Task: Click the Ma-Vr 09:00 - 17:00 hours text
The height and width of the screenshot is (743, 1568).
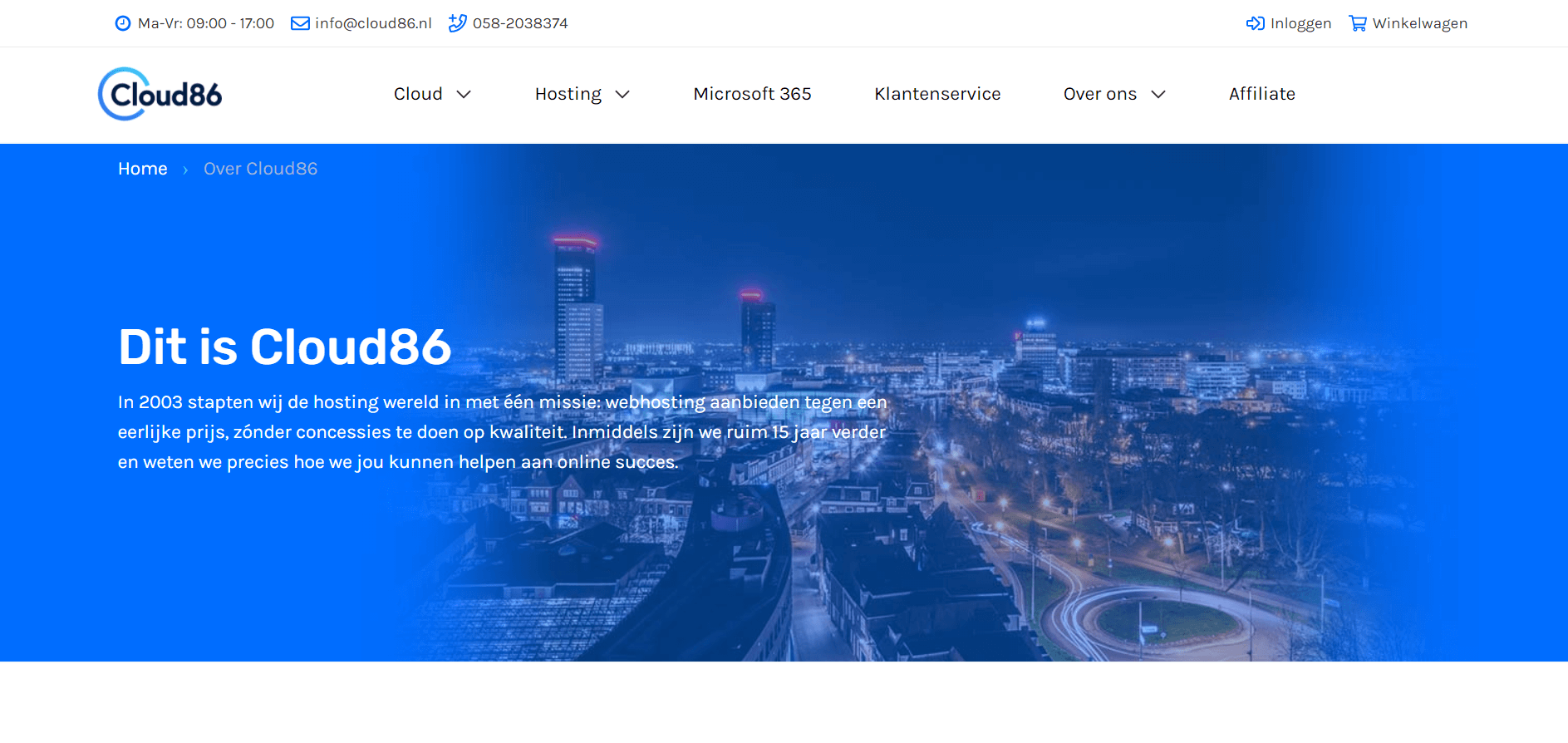Action: pos(205,23)
